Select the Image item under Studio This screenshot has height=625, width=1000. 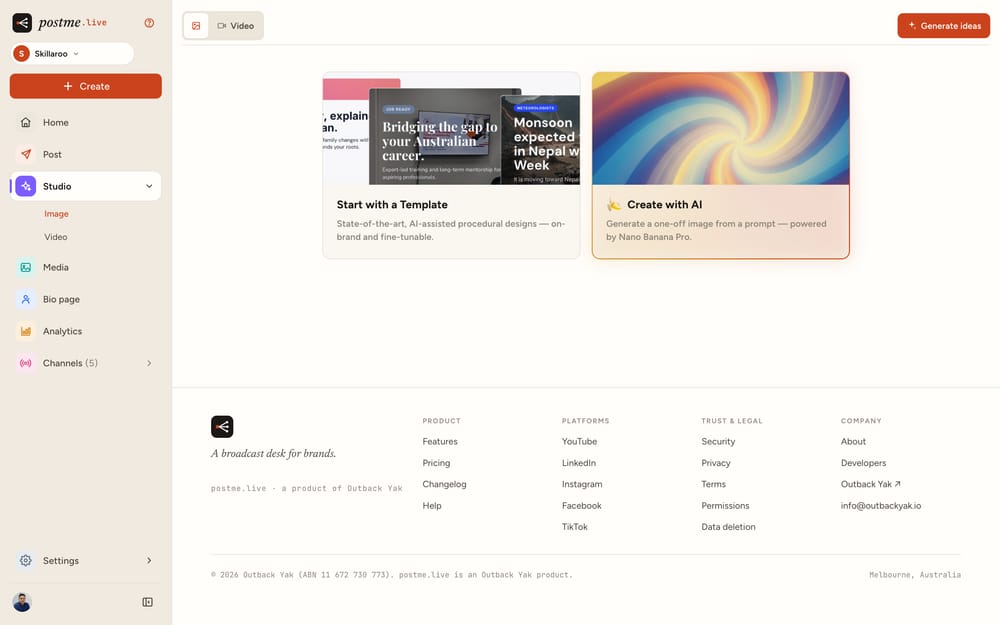coord(56,214)
